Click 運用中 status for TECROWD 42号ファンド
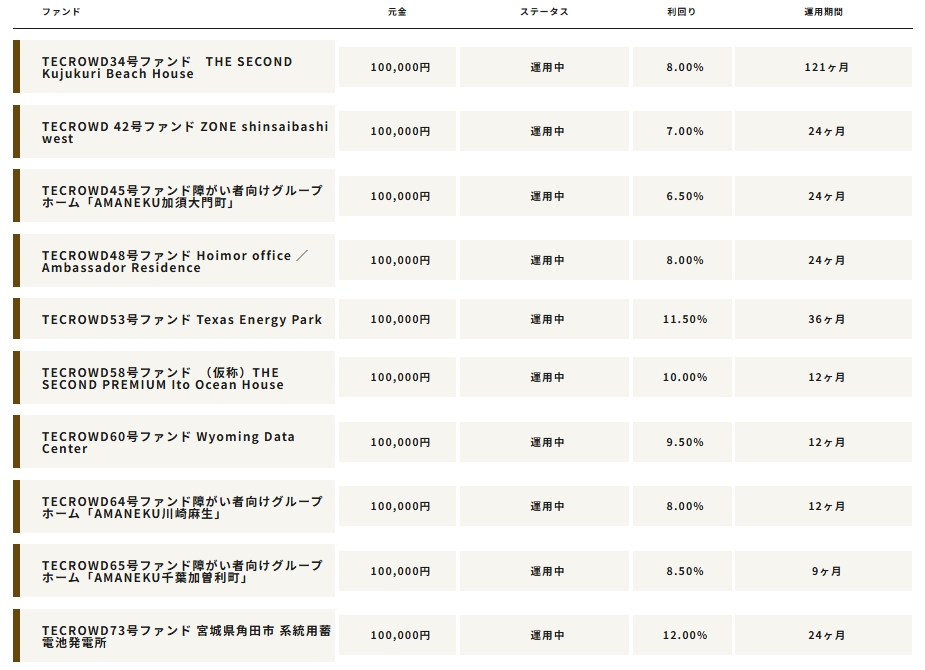Image resolution: width=925 pixels, height=670 pixels. tap(544, 131)
